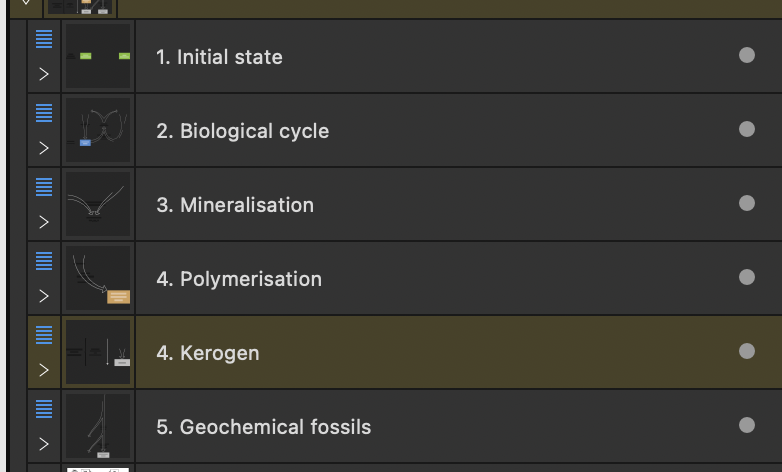Image resolution: width=782 pixels, height=472 pixels.
Task: Hide the Geochemical fossils layer
Action: click(746, 425)
